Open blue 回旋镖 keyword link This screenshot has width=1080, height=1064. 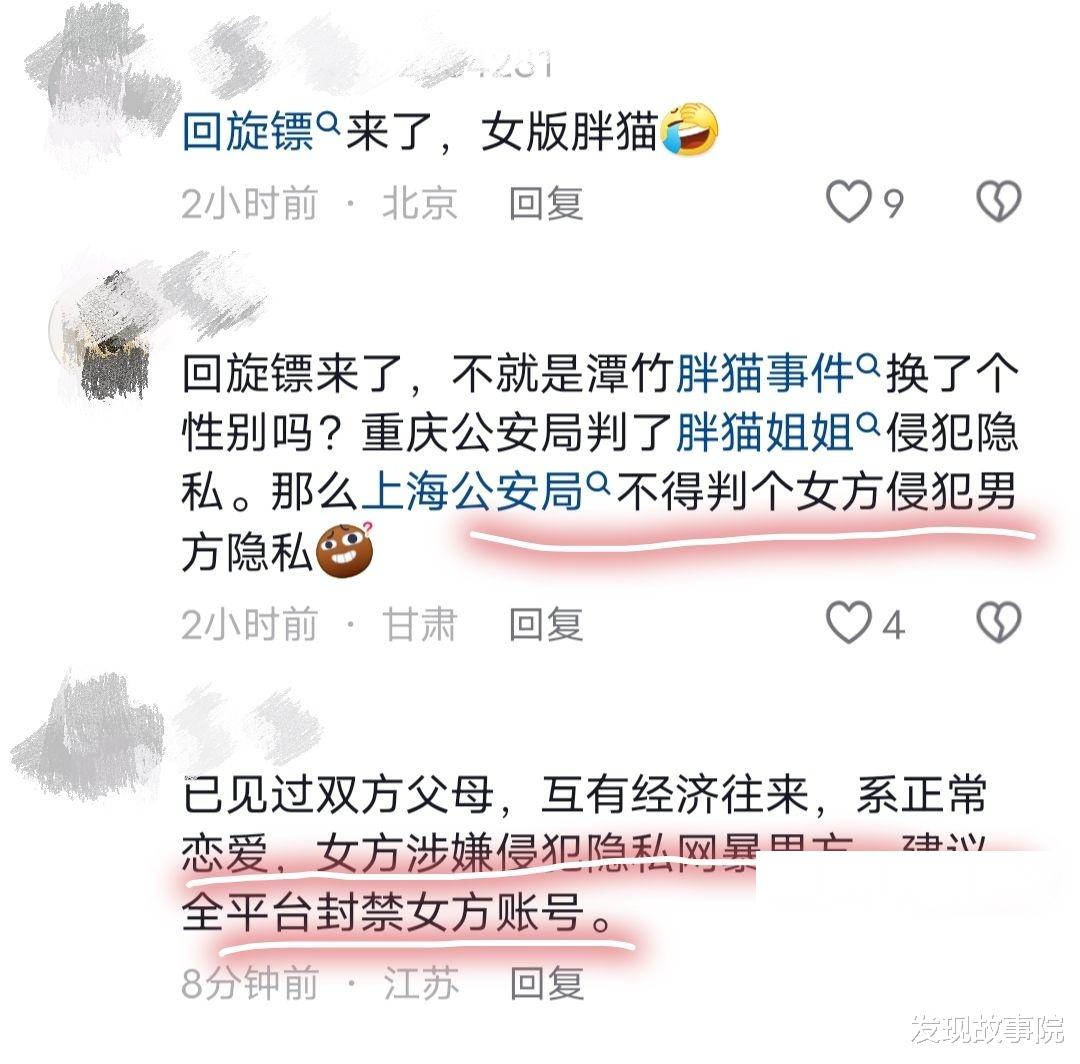(248, 131)
